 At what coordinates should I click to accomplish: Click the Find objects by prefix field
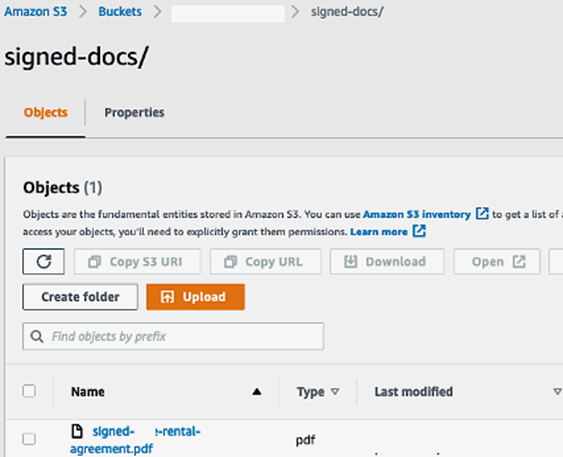coord(173,336)
